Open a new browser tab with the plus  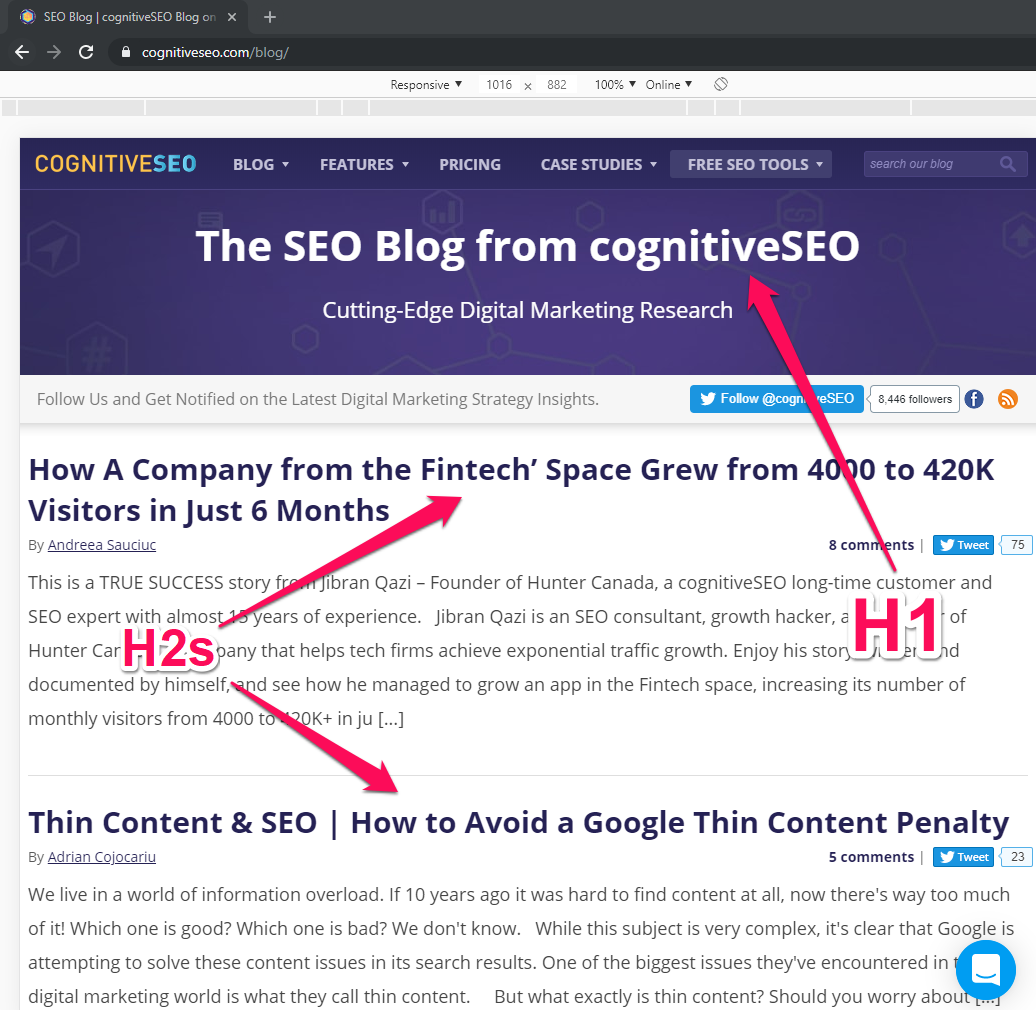point(270,17)
